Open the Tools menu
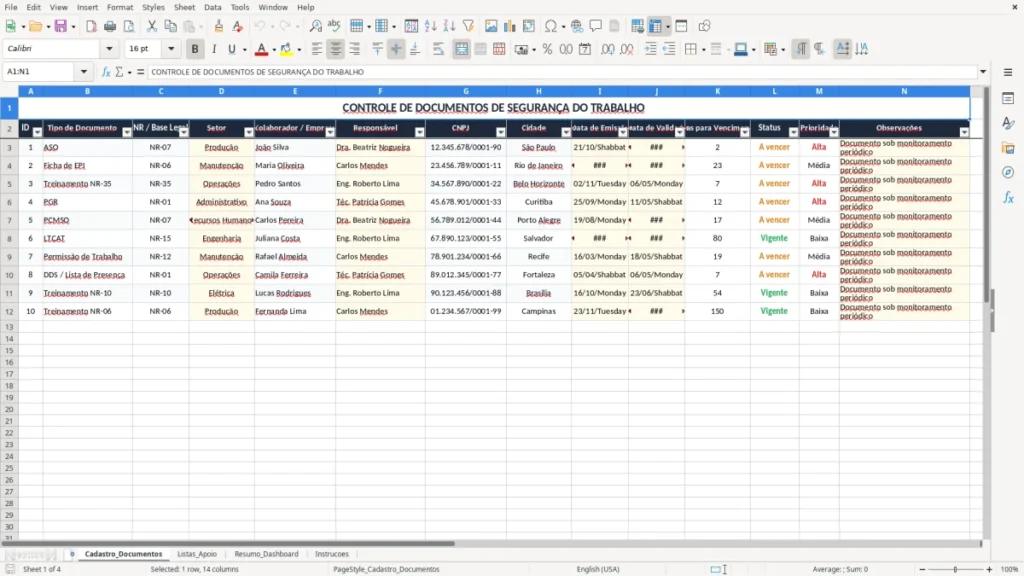Image resolution: width=1024 pixels, height=576 pixels. (240, 7)
